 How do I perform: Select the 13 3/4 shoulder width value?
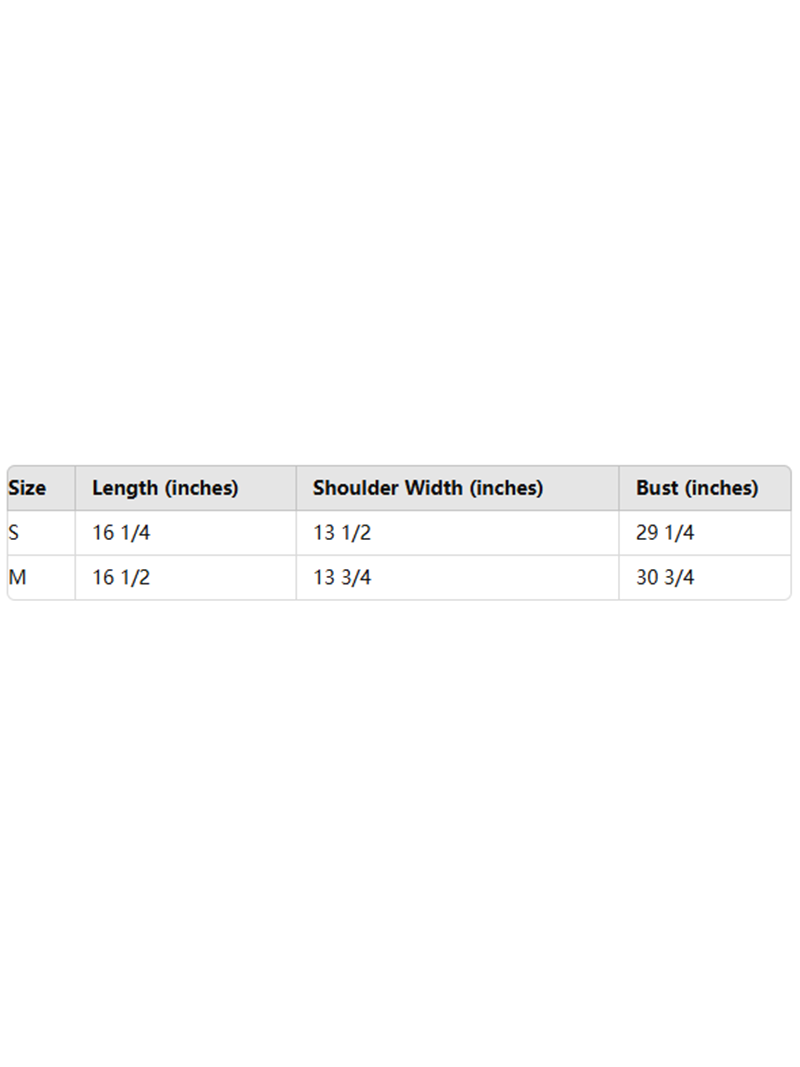(x=342, y=578)
